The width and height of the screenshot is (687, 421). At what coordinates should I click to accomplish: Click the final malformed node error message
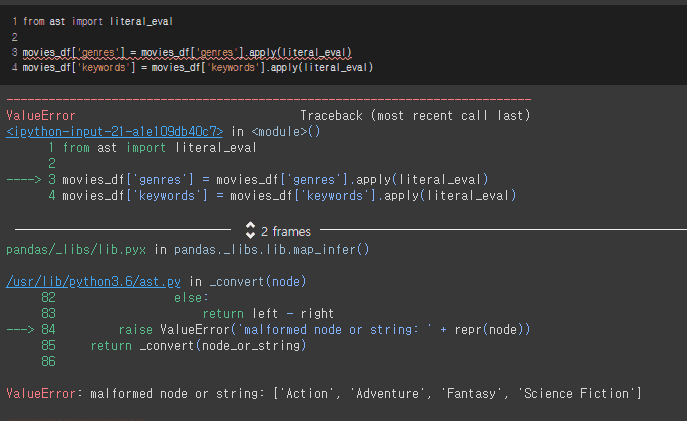(365, 394)
